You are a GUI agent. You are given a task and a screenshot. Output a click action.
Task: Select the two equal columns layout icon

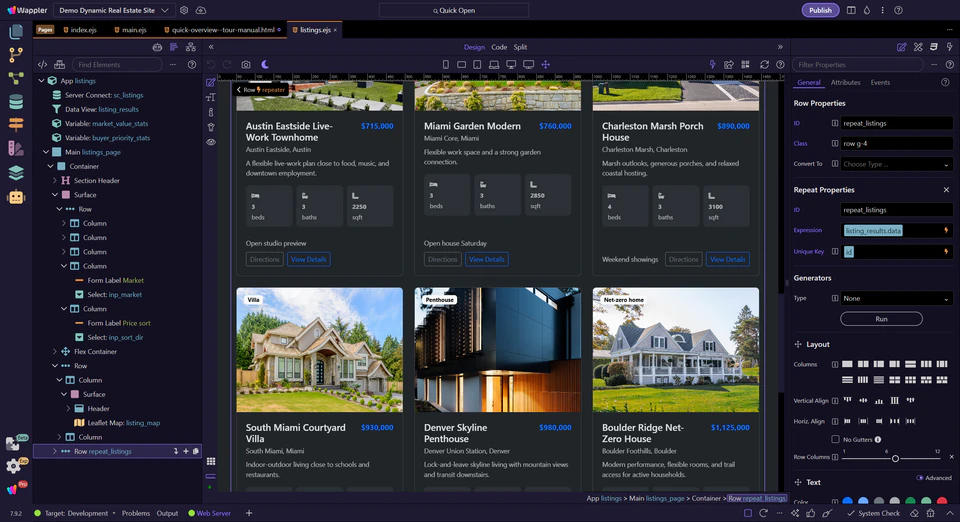click(x=863, y=364)
